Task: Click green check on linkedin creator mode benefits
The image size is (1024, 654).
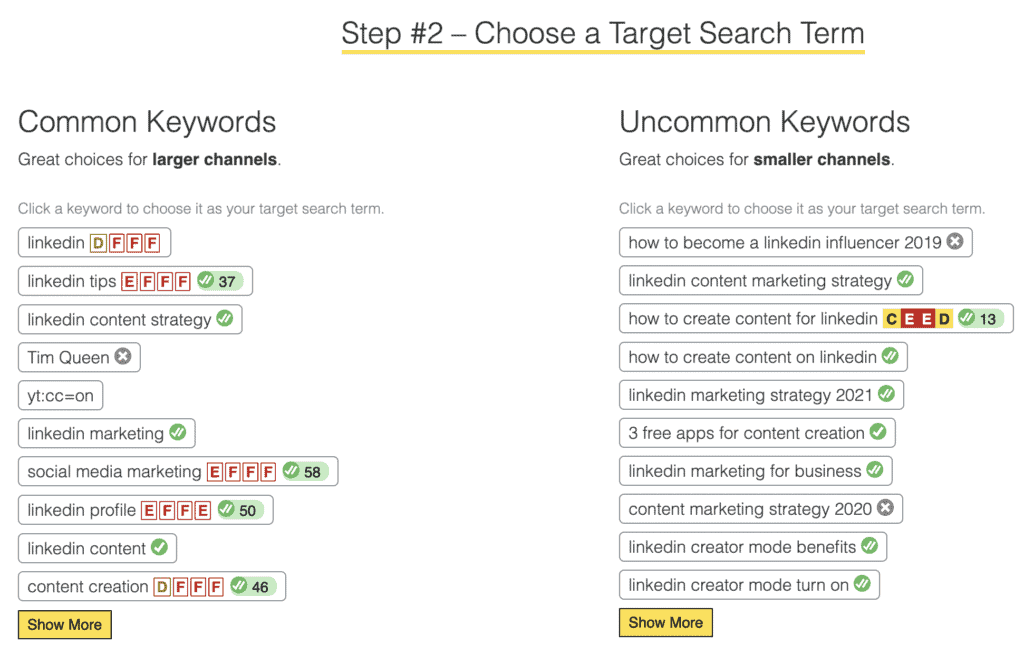Action: point(869,547)
